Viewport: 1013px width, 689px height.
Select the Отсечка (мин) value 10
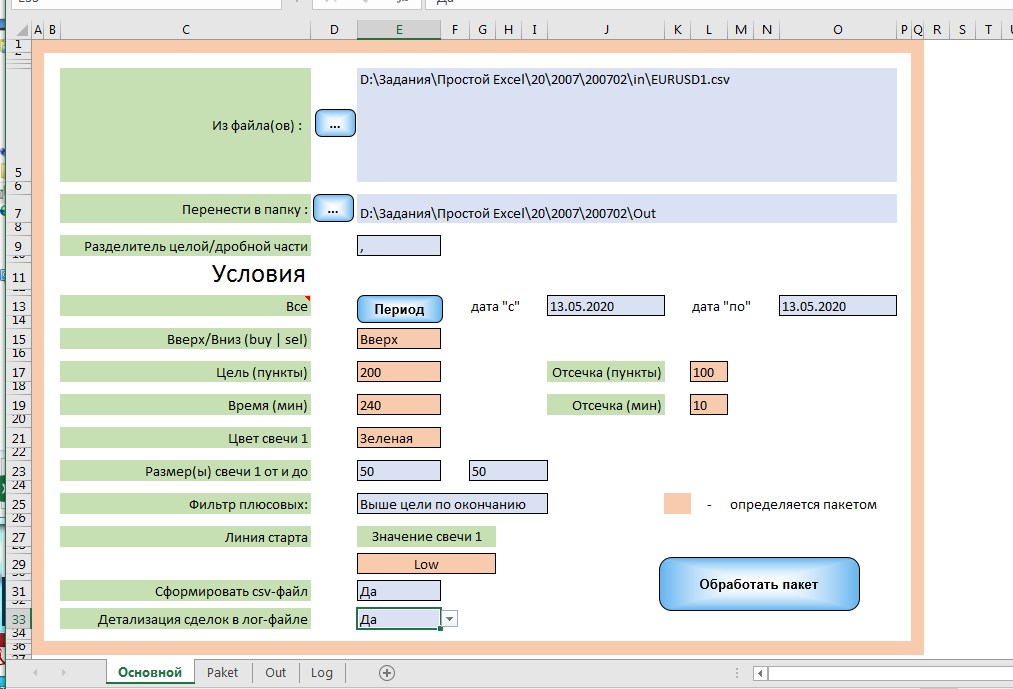pos(709,405)
